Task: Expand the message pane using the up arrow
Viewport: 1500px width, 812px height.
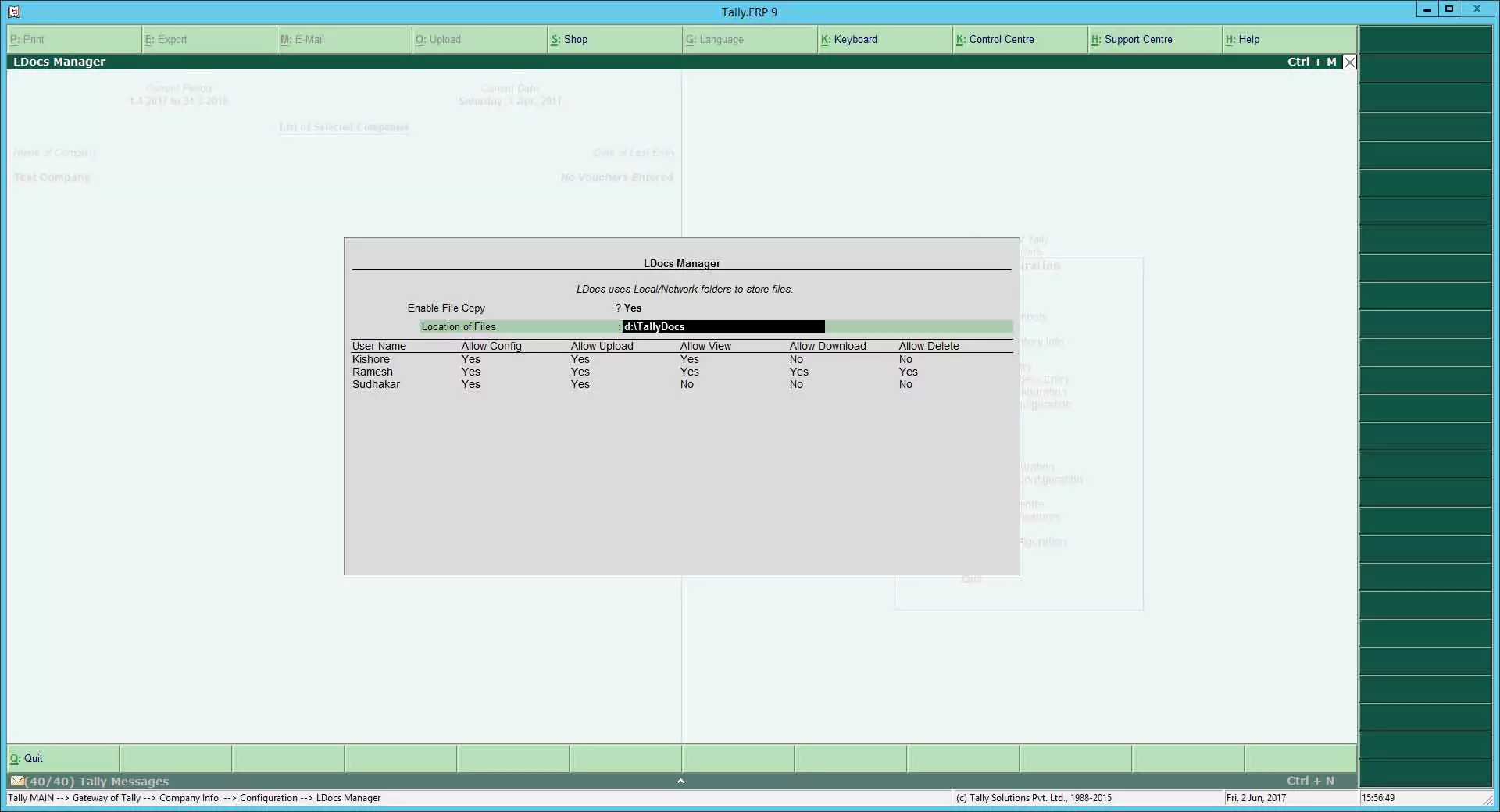Action: [680, 781]
